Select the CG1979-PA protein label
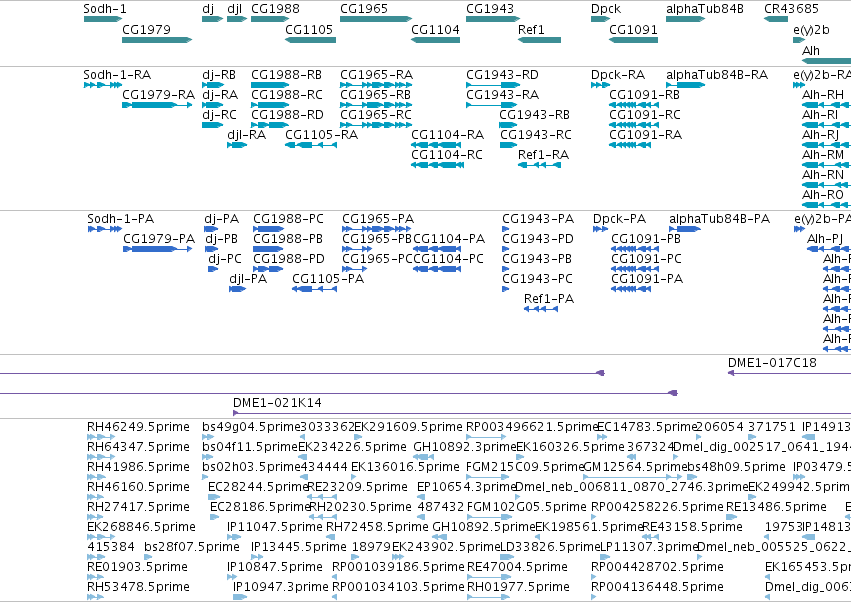The height and width of the screenshot is (602, 851). coord(159,239)
